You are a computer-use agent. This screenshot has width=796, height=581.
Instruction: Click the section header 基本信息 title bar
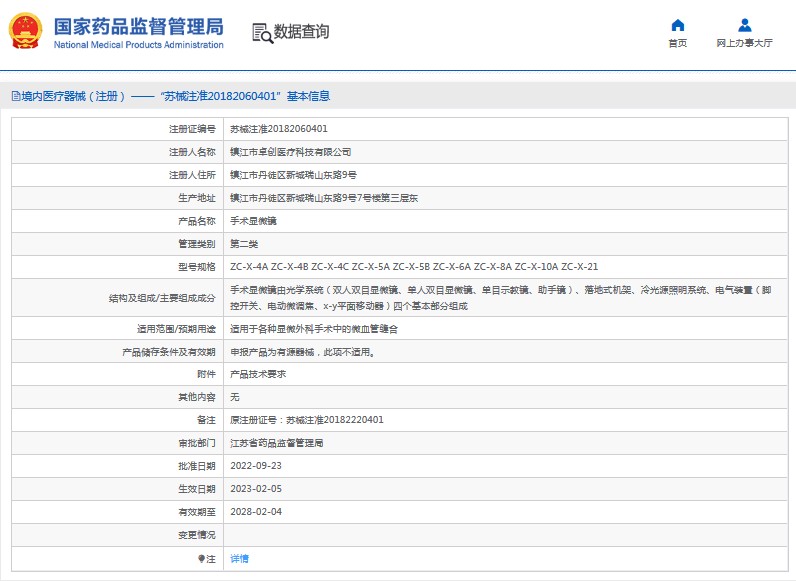coord(308,97)
